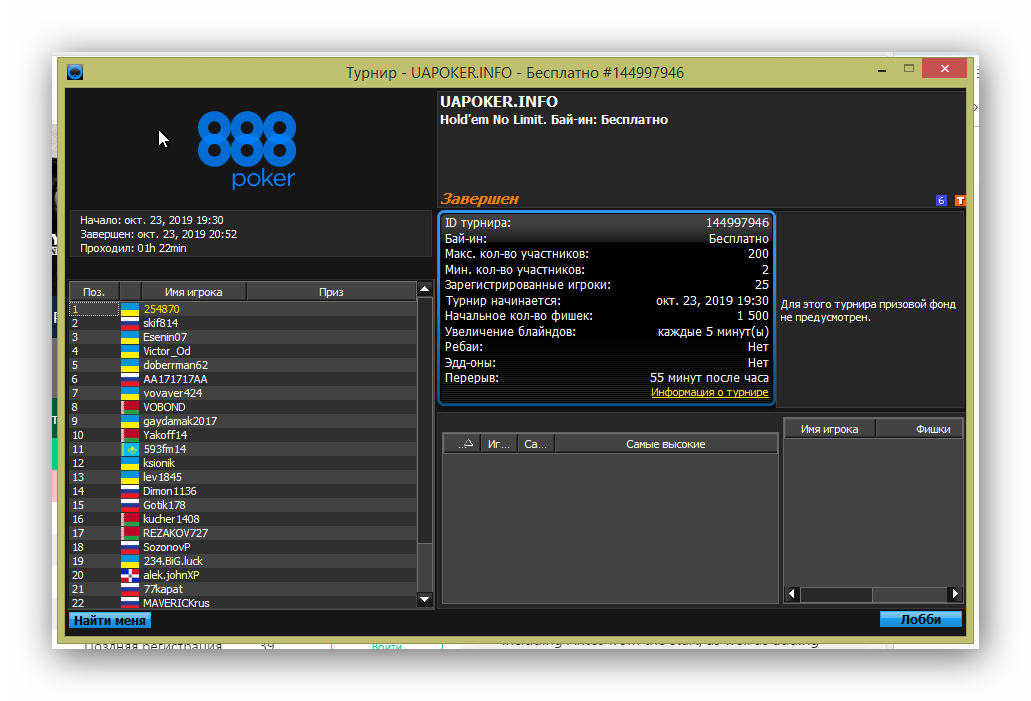1031x701 pixels.
Task: Open the "Информация о турнире" link
Action: coord(709,393)
